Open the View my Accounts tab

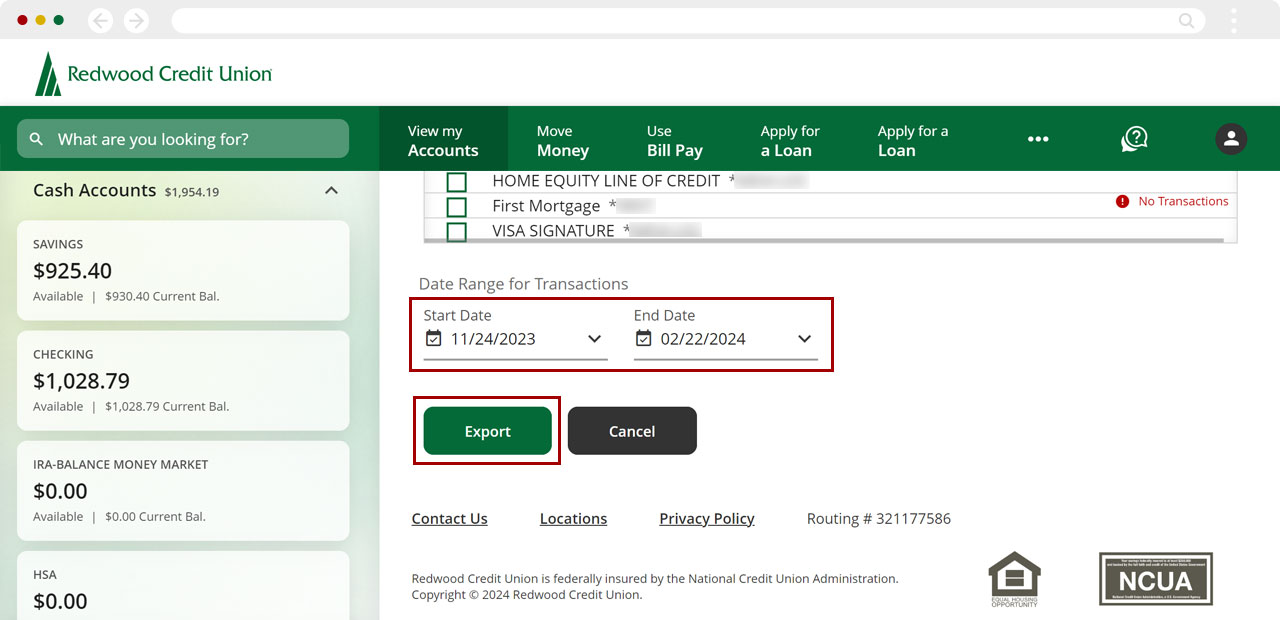point(443,140)
